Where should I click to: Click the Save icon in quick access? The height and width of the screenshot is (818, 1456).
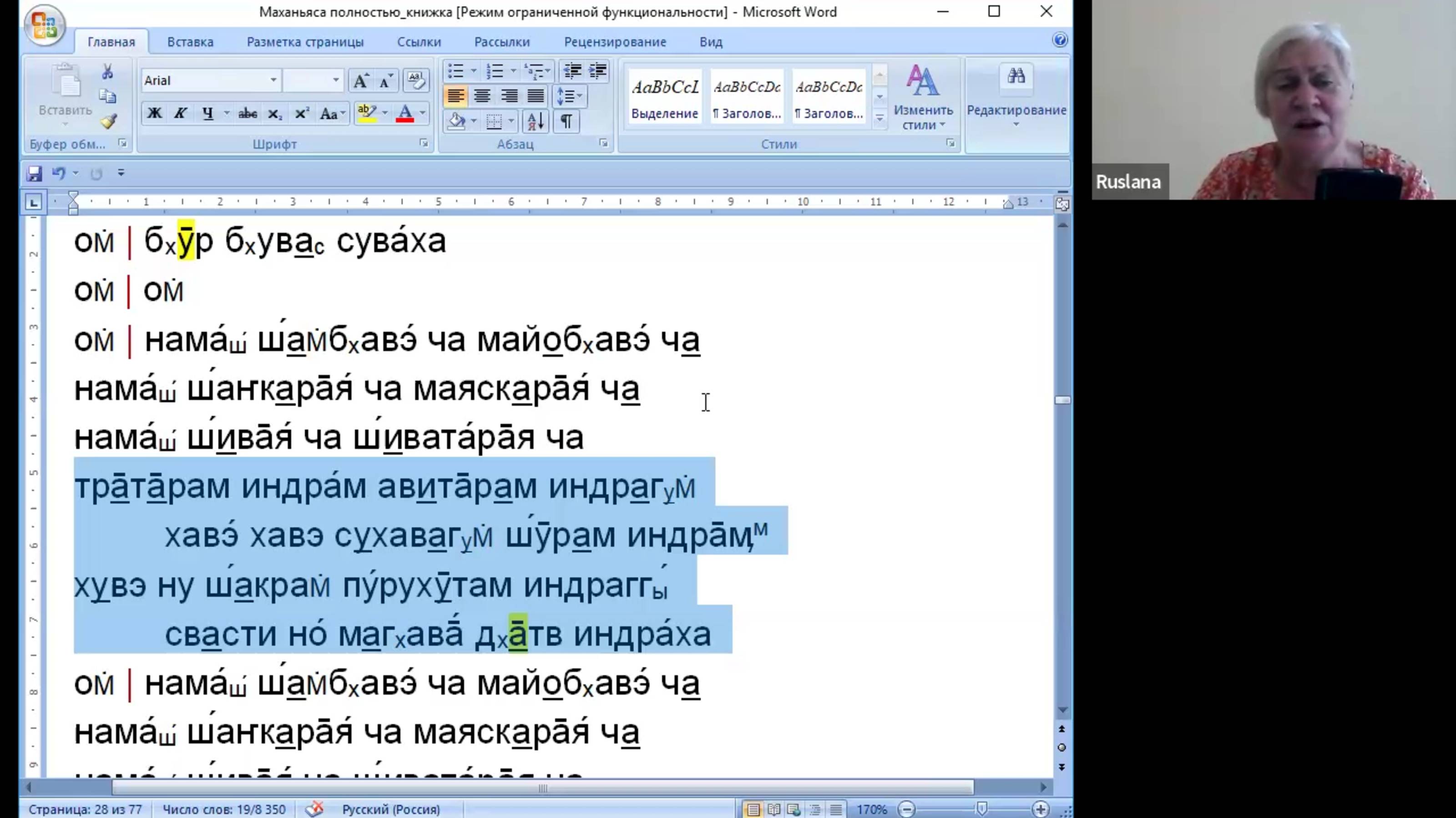34,173
